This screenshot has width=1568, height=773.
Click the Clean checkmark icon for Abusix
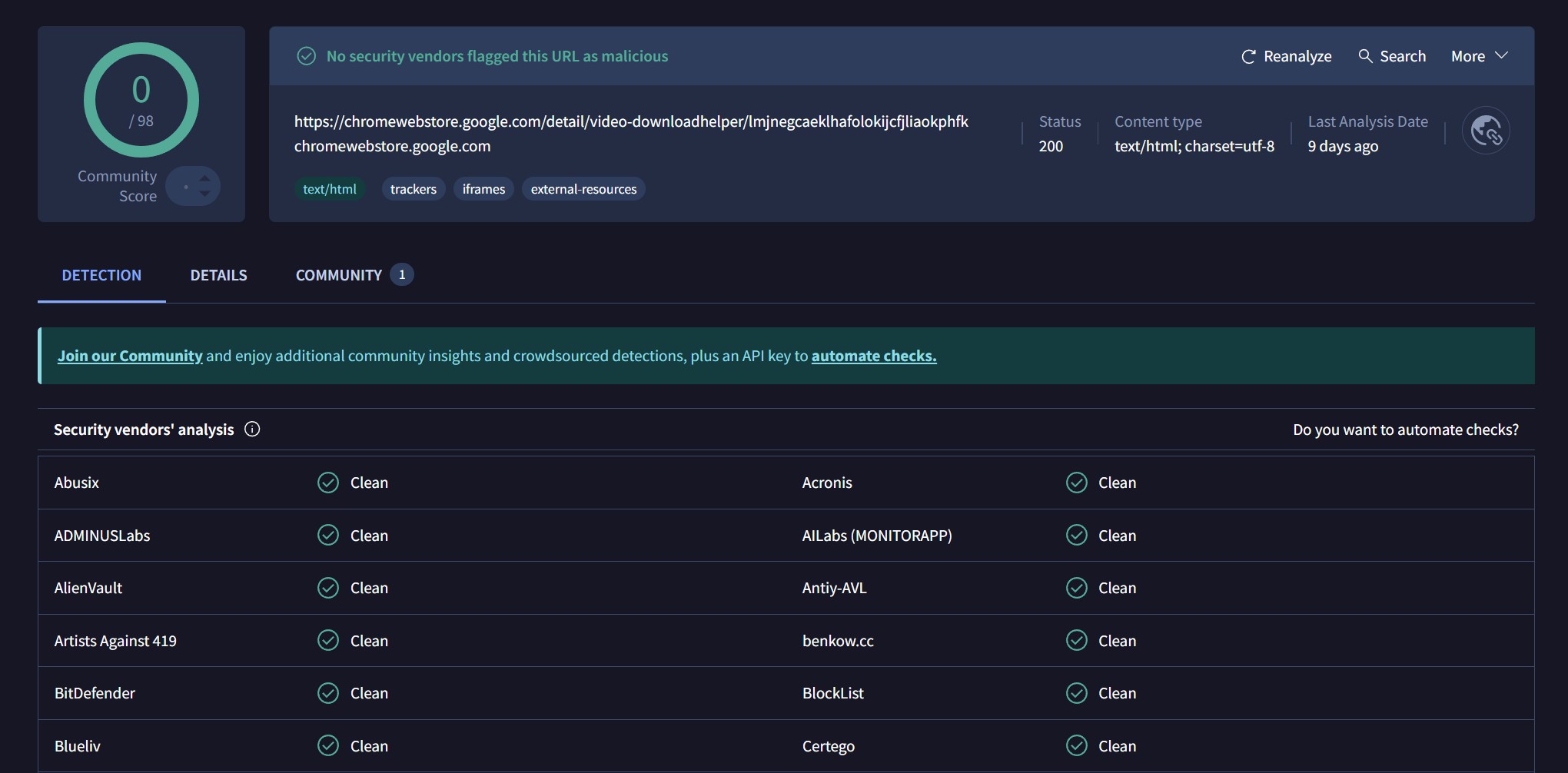[328, 483]
